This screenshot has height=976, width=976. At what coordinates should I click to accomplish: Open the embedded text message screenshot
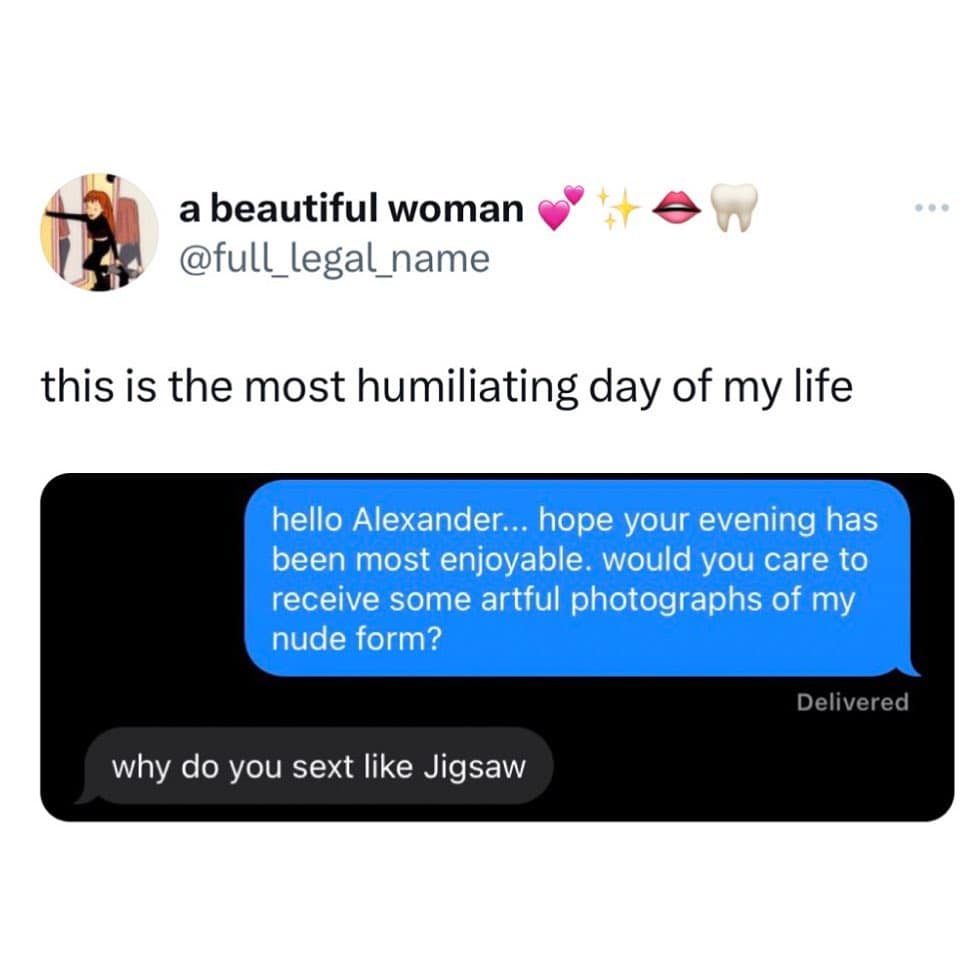pyautogui.click(x=497, y=647)
